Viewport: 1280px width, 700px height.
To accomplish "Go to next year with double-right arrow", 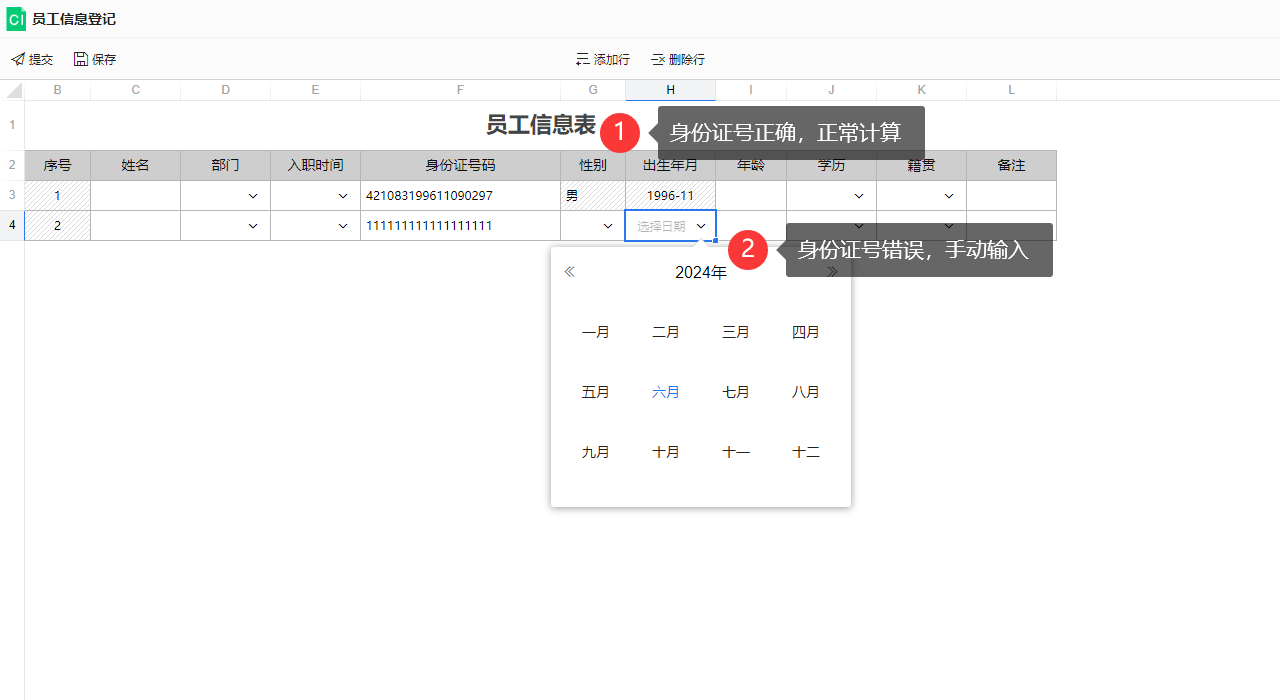I will click(832, 272).
